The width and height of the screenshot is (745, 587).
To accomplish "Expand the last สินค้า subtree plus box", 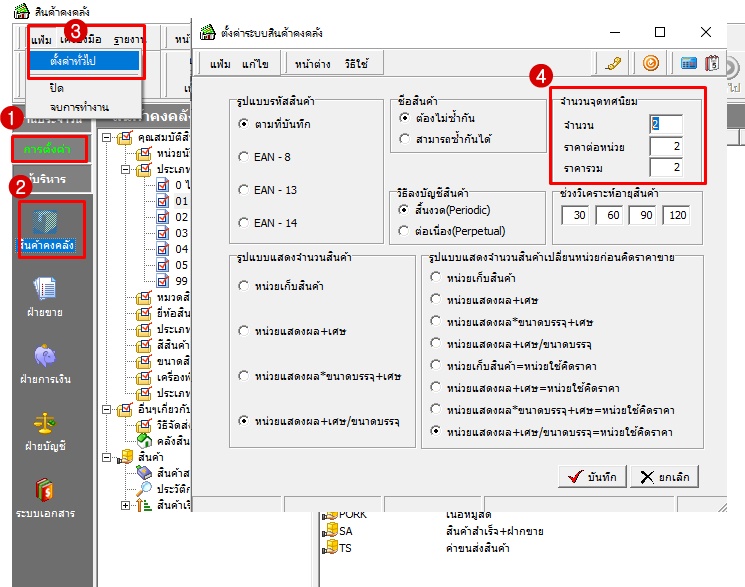I will click(125, 505).
